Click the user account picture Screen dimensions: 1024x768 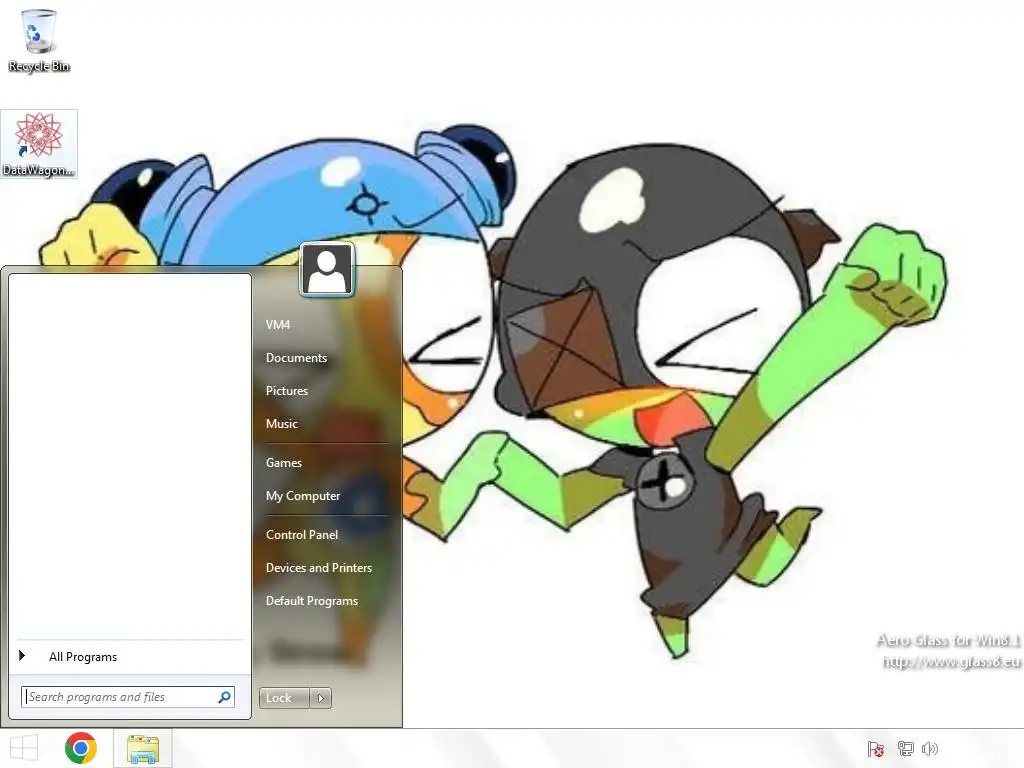pos(327,270)
